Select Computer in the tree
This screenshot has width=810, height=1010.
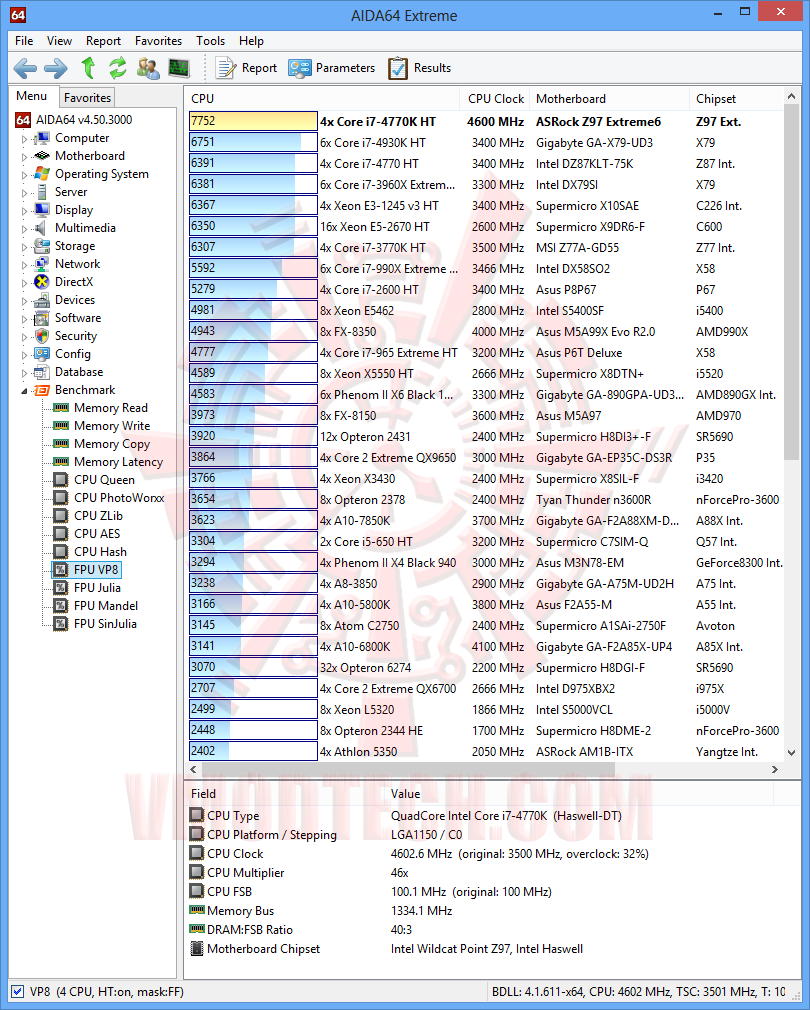tap(82, 138)
